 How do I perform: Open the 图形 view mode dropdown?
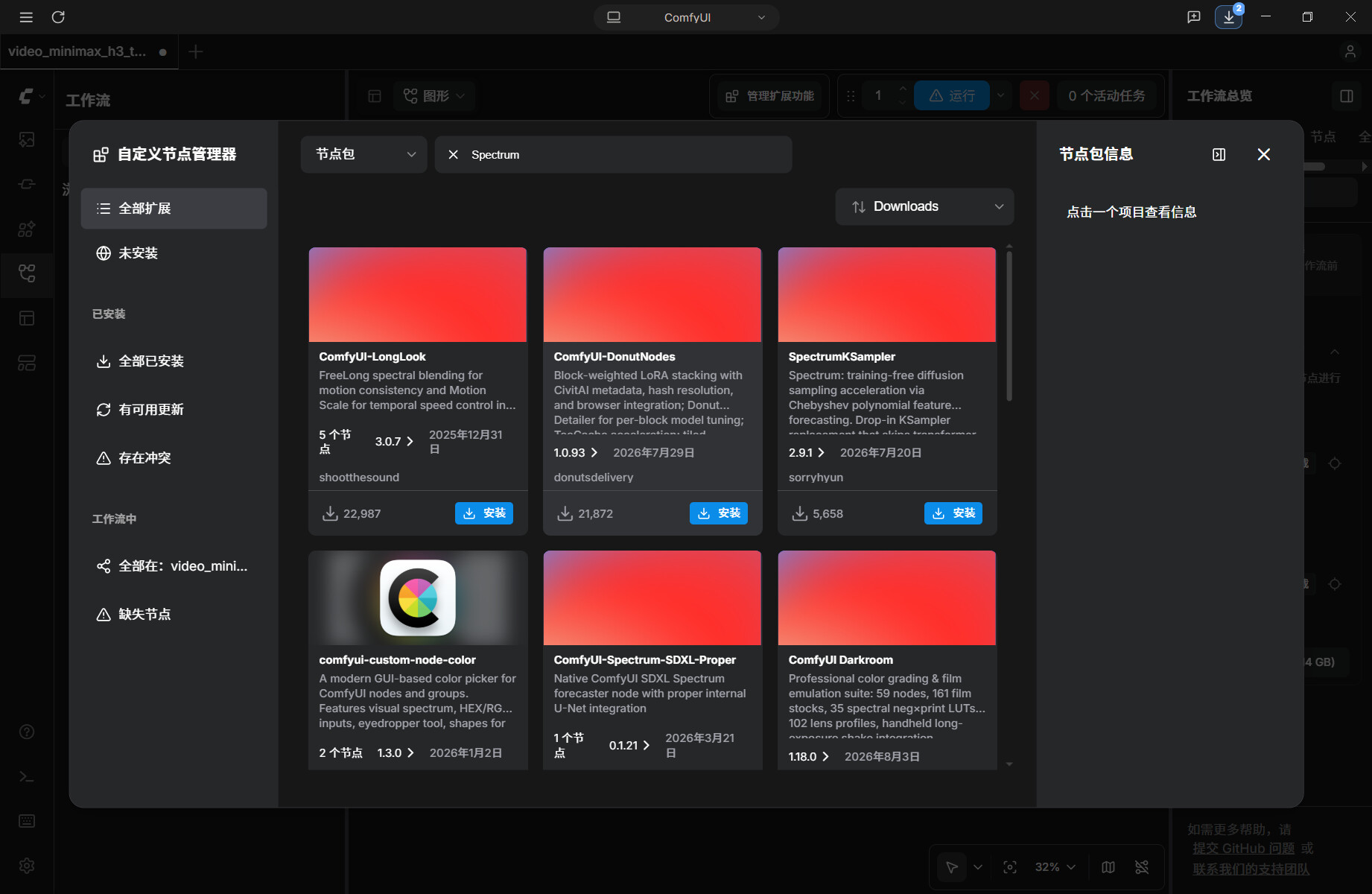coord(434,96)
